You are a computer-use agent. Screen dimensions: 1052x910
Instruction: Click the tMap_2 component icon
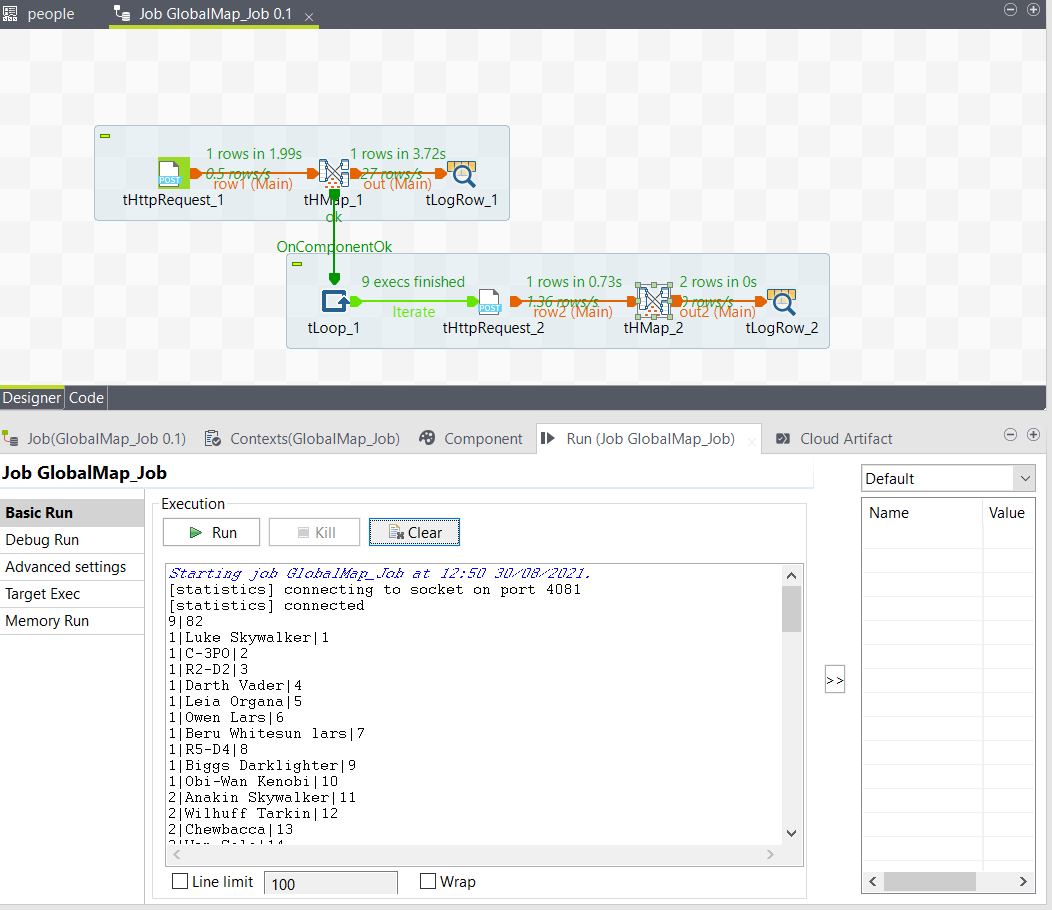pos(653,301)
